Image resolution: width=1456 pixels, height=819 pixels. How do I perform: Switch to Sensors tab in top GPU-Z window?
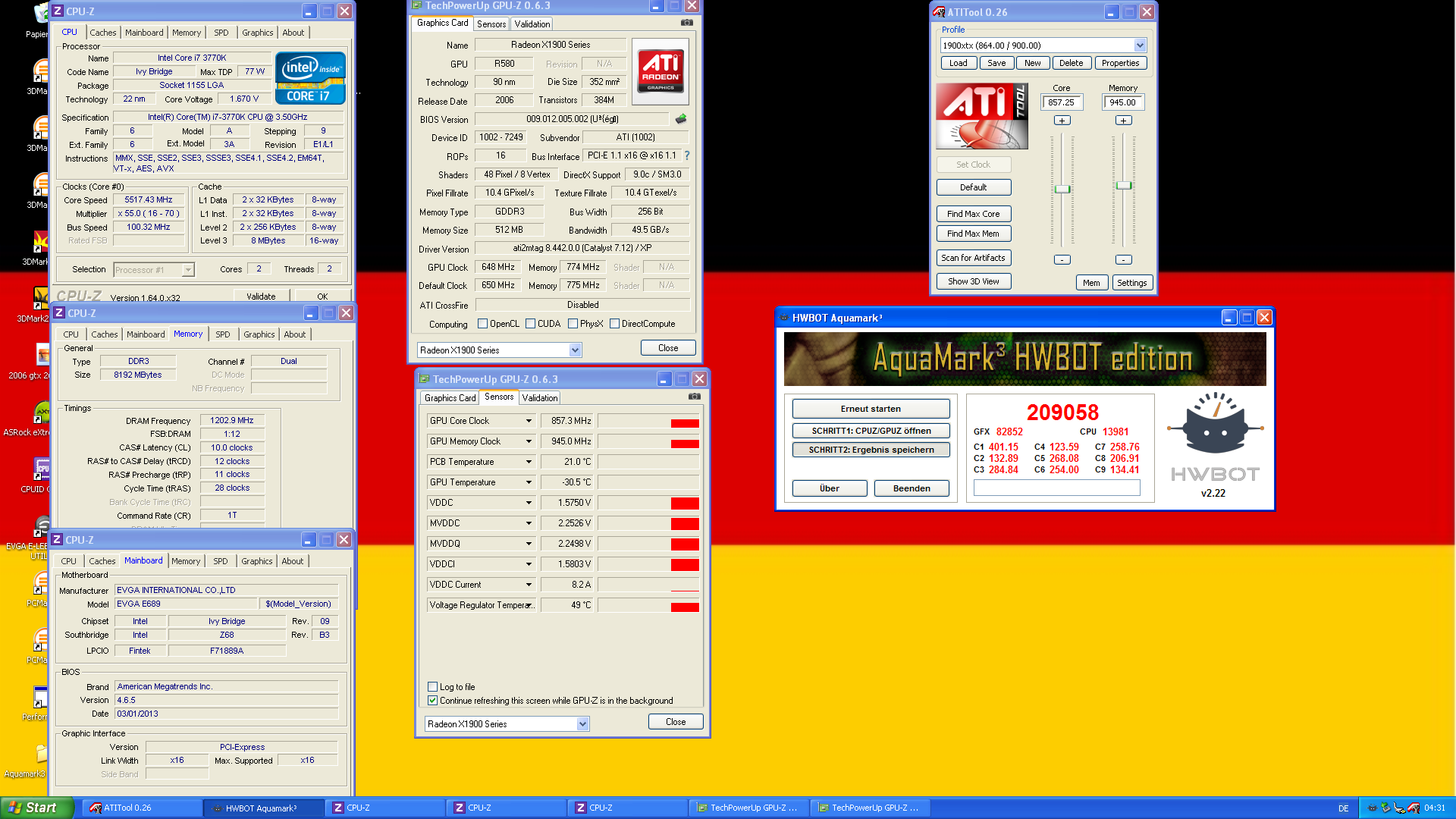491,24
